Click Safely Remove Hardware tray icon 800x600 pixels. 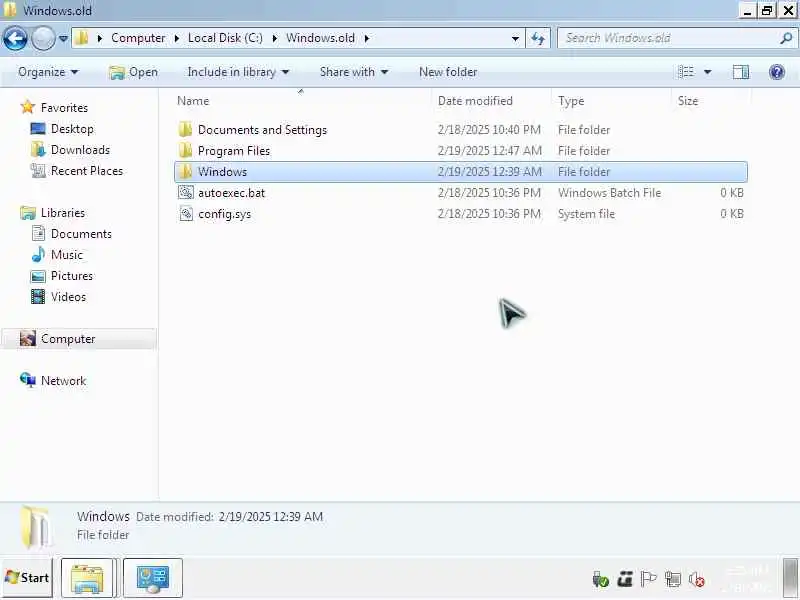600,580
